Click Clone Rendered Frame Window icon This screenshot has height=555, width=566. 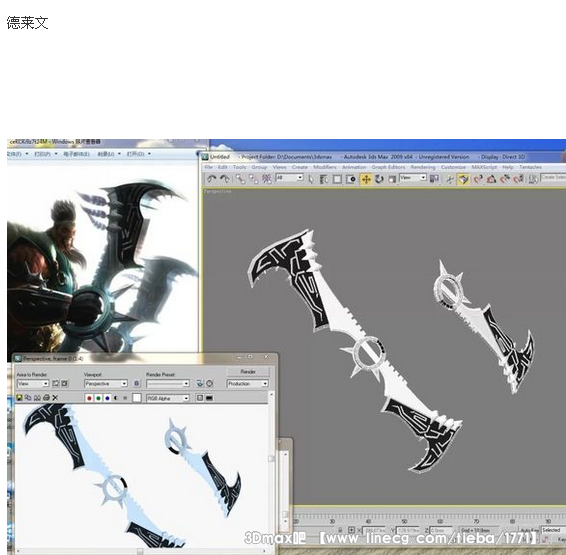[37, 398]
